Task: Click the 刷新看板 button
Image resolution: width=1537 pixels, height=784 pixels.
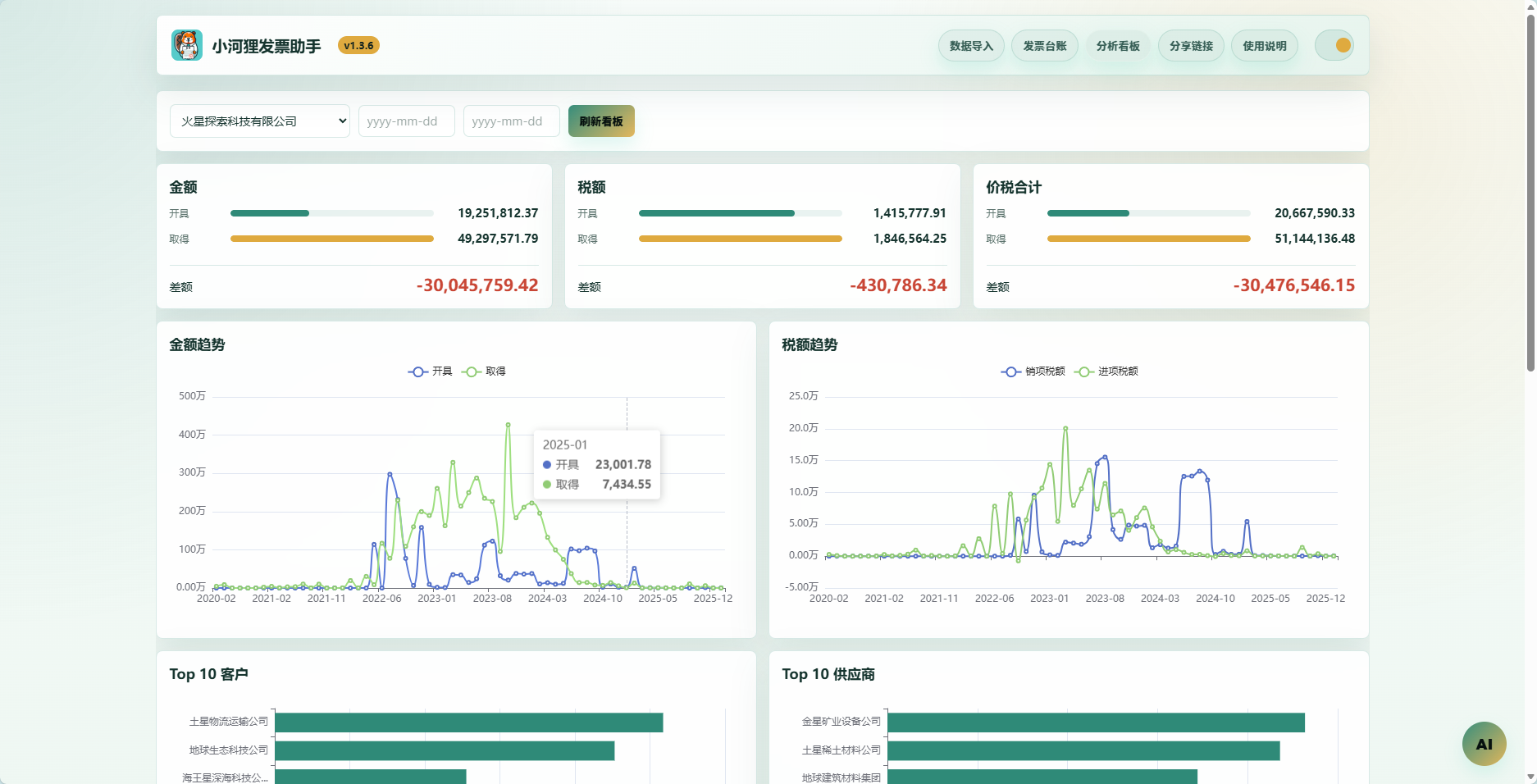Action: (x=601, y=121)
